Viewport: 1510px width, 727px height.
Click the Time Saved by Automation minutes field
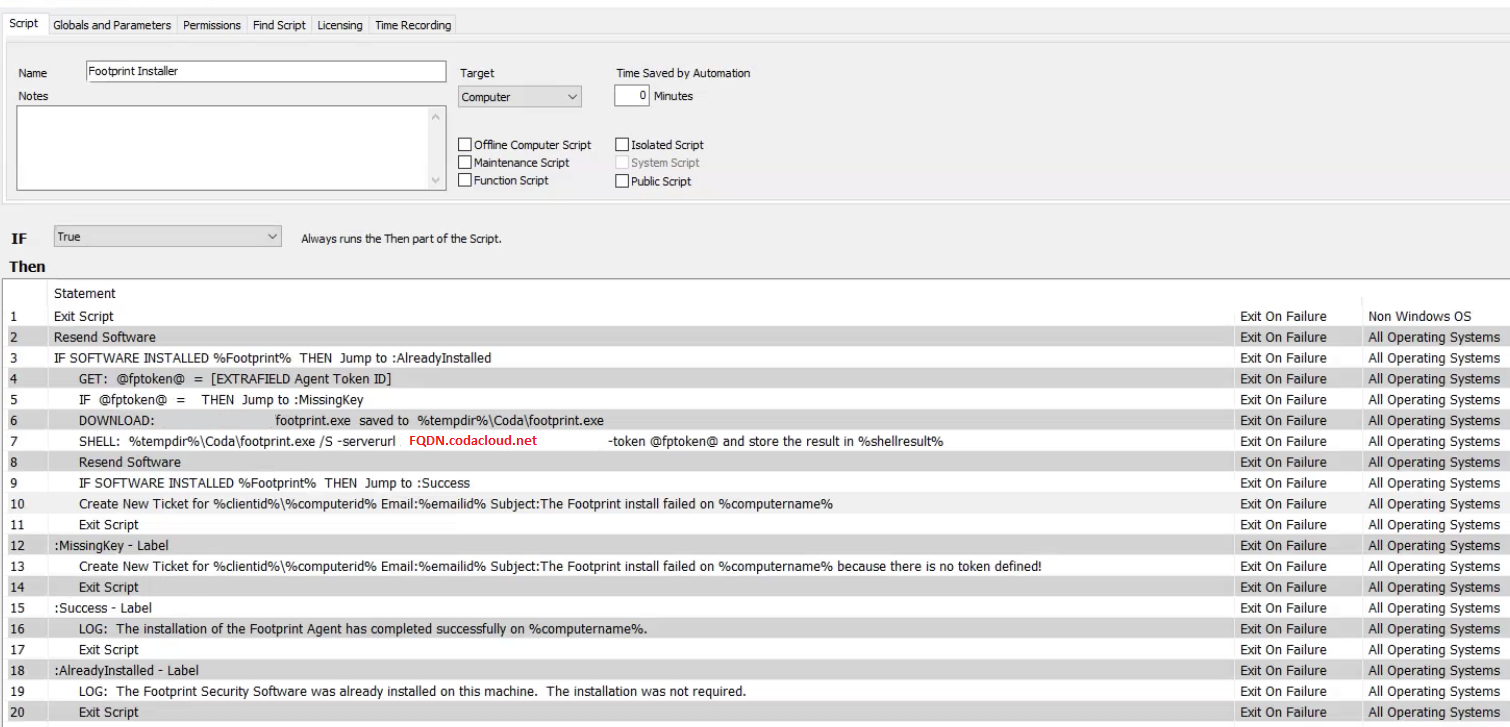pos(632,95)
